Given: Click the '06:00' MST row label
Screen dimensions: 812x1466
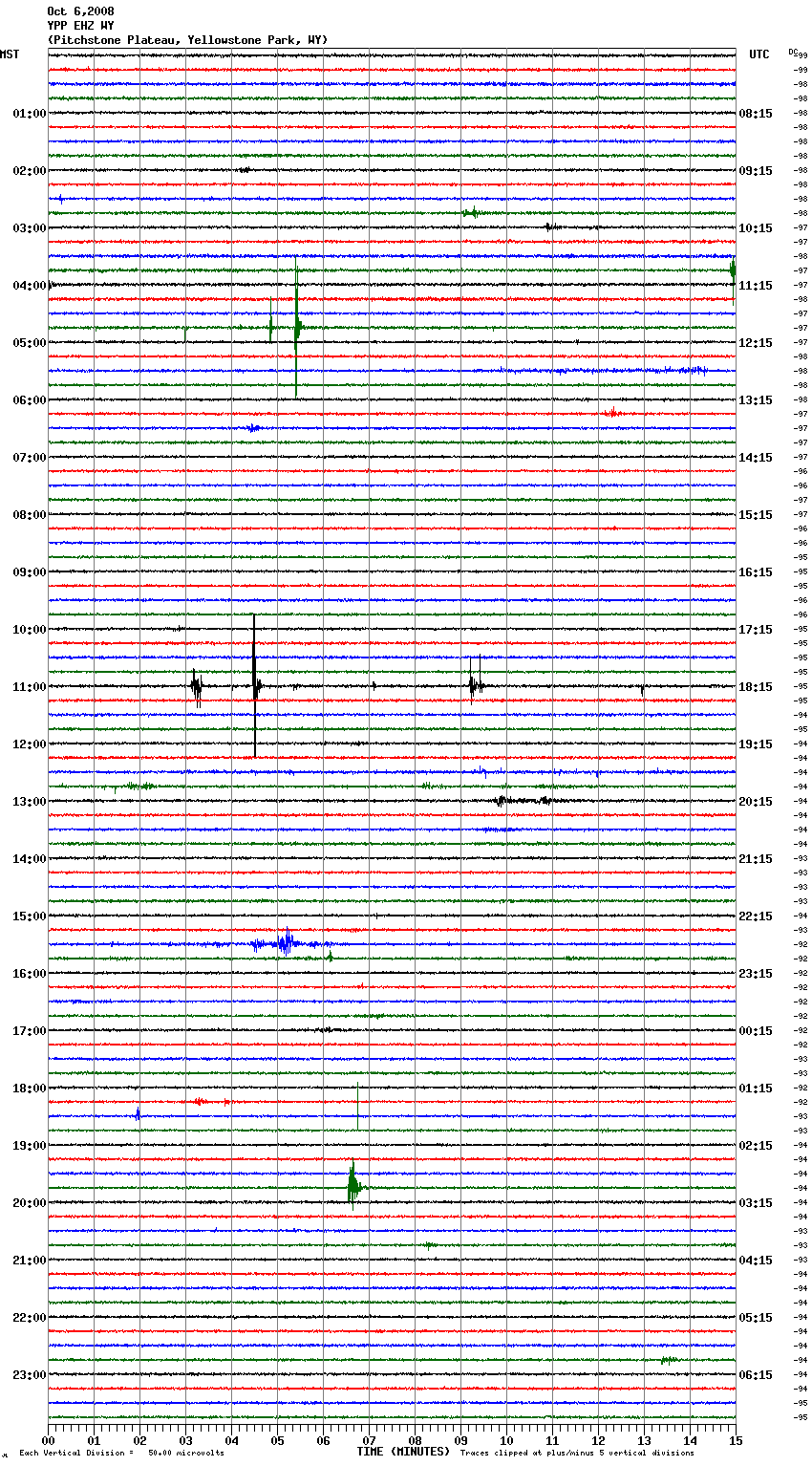Looking at the screenshot, I should (x=29, y=400).
